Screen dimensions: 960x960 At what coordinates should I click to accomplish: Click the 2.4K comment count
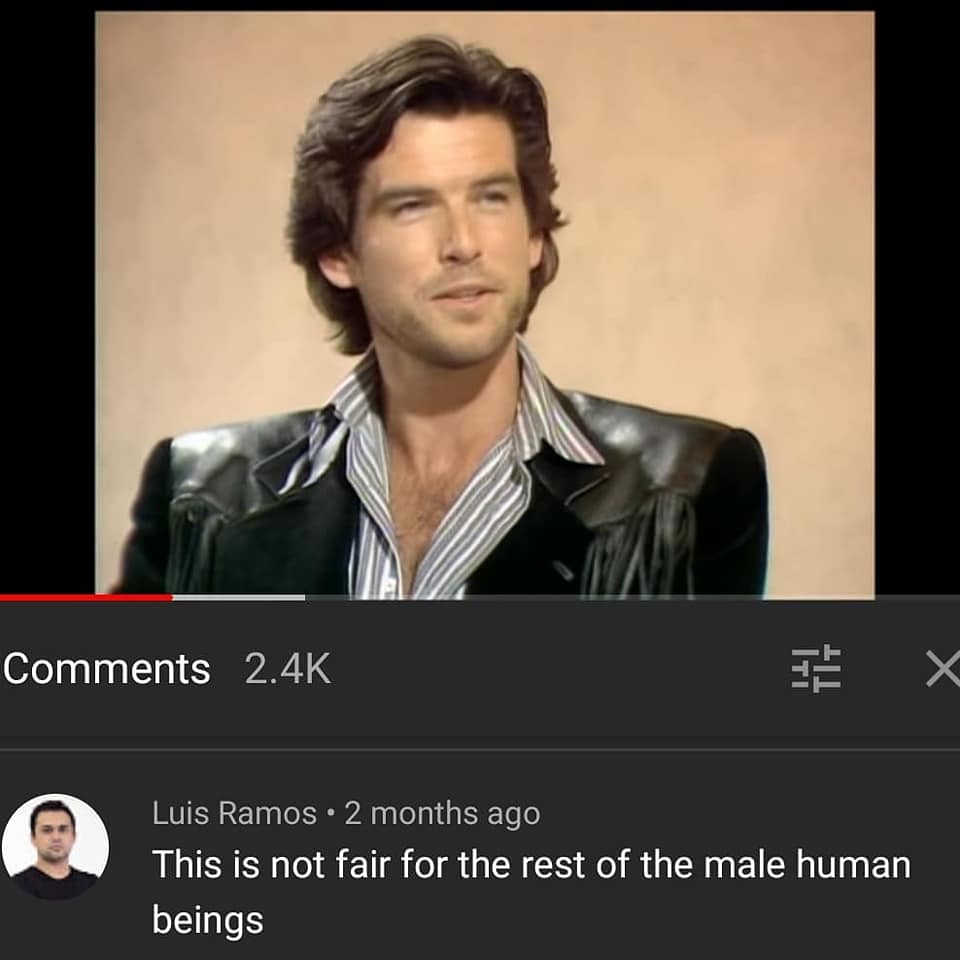(288, 669)
